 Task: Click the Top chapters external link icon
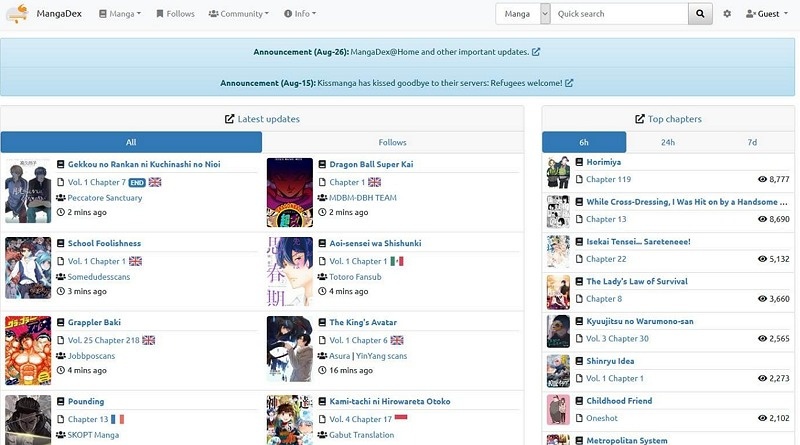pyautogui.click(x=640, y=119)
